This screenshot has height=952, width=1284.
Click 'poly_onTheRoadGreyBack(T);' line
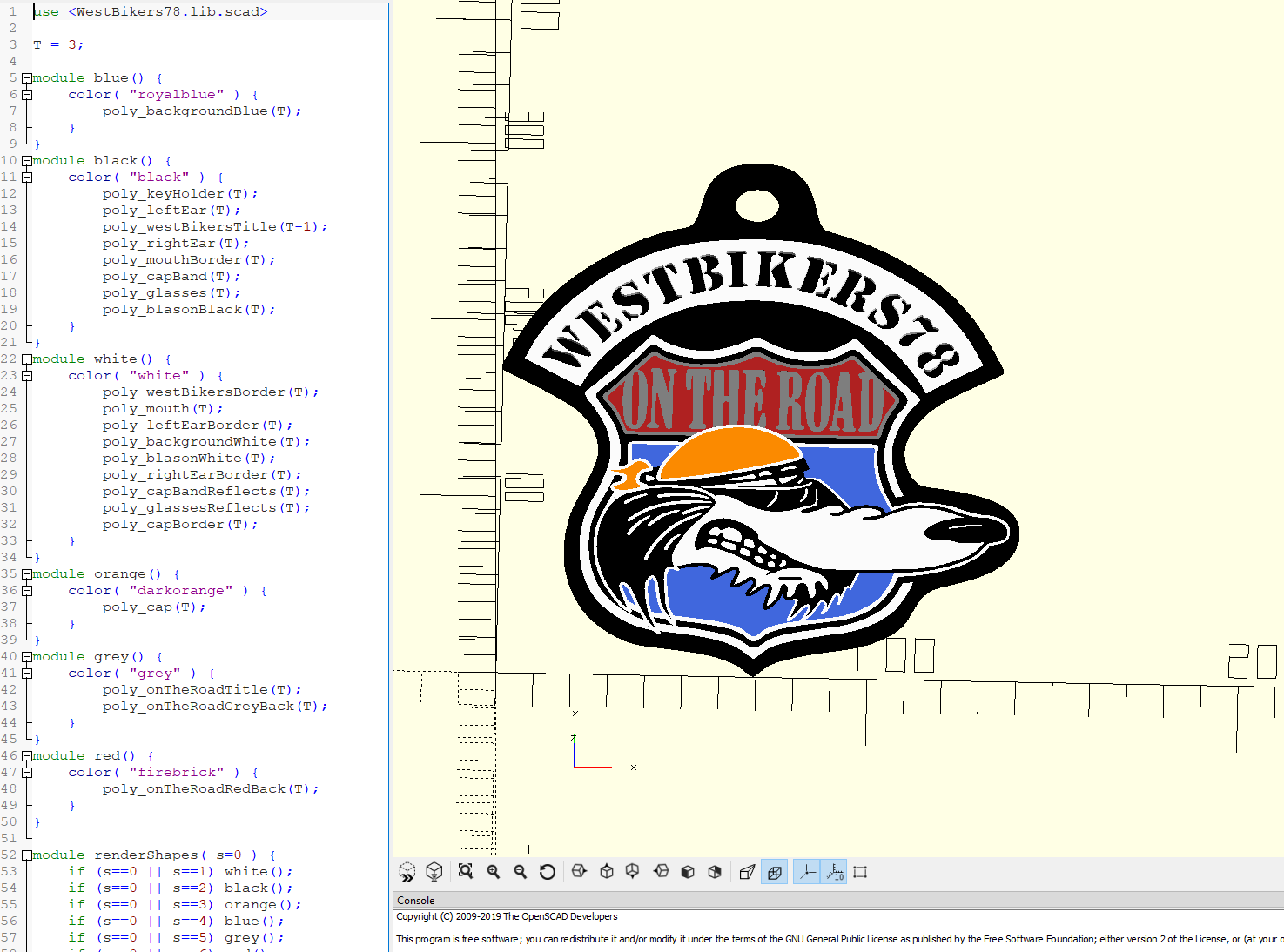point(215,706)
